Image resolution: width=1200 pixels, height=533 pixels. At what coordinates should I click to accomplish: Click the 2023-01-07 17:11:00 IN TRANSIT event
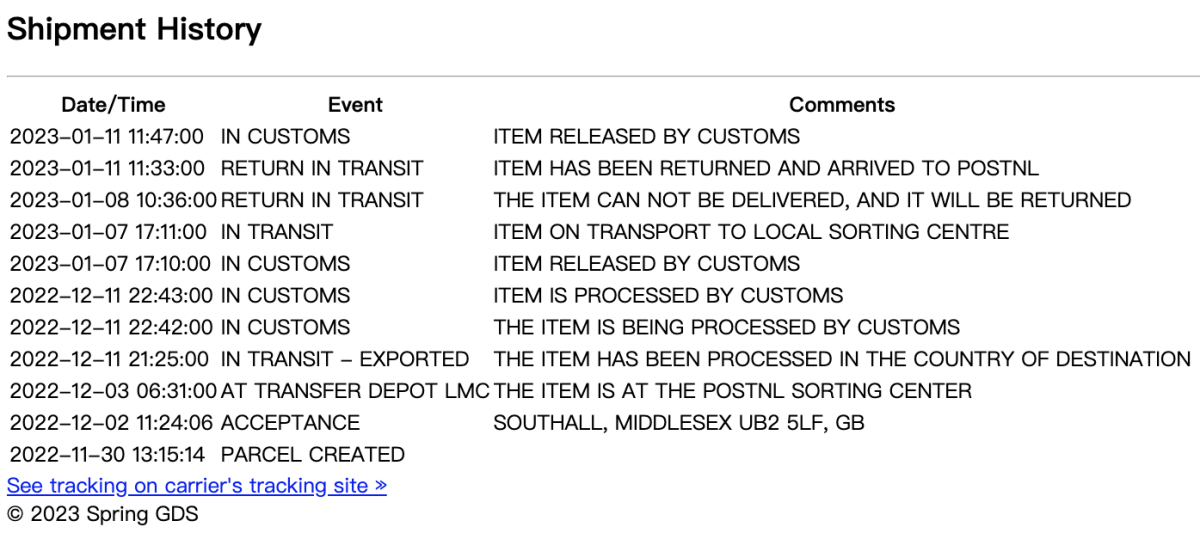click(x=277, y=232)
